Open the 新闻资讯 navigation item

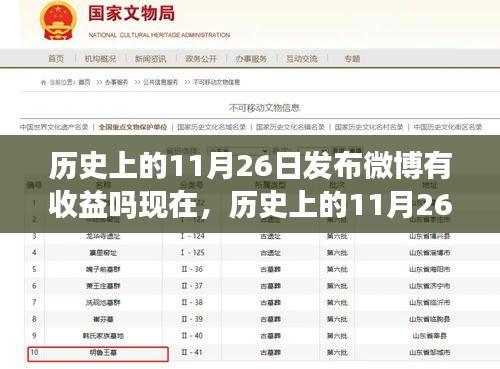(x=150, y=59)
